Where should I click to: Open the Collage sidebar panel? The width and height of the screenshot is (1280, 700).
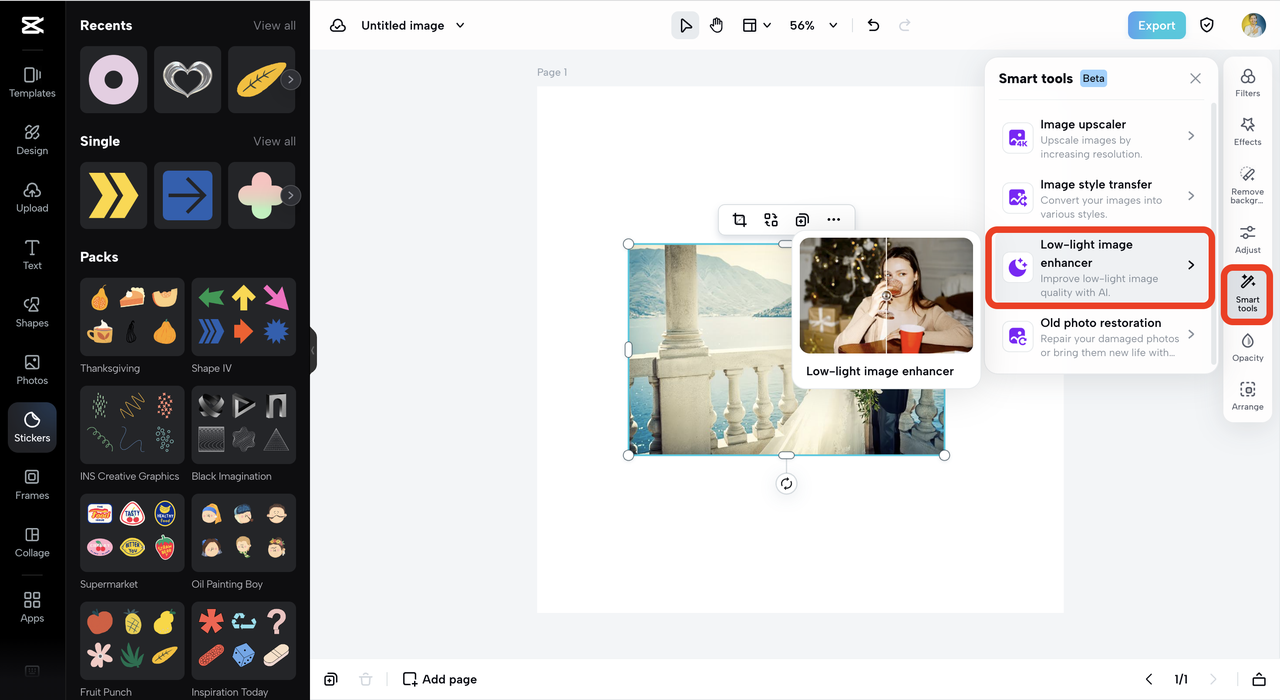coord(32,542)
